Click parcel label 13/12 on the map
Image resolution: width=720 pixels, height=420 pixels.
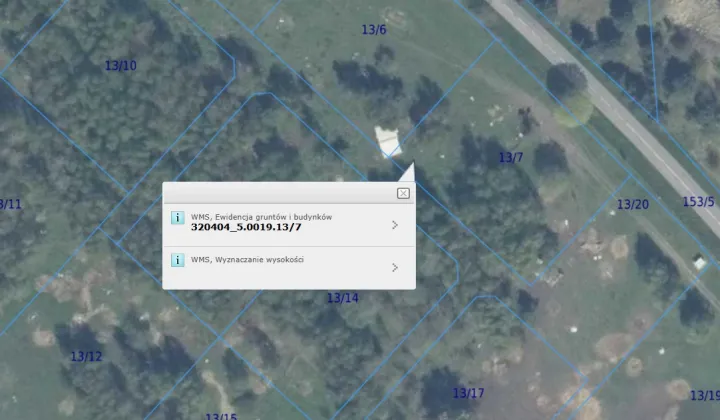86,356
